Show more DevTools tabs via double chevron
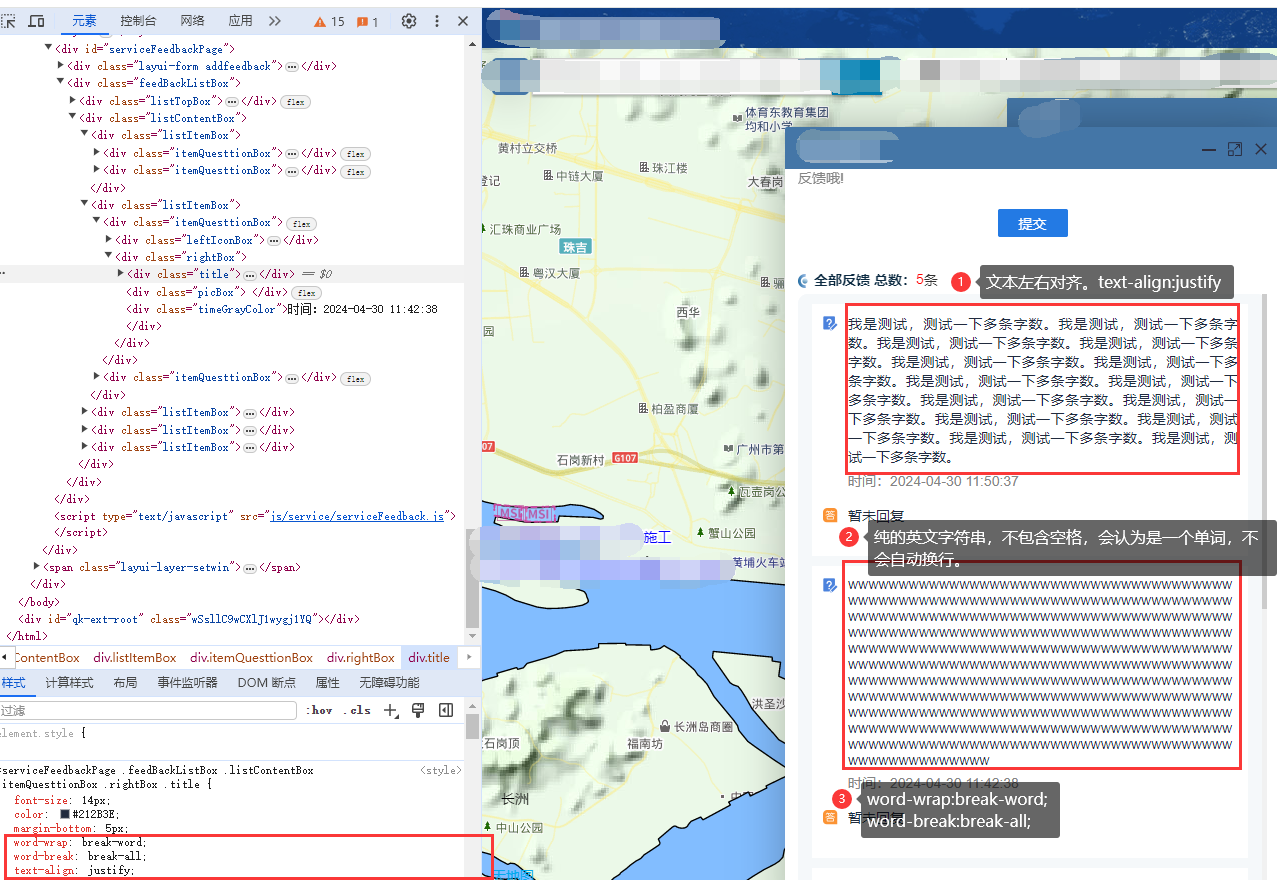Image resolution: width=1277 pixels, height=880 pixels. click(275, 21)
